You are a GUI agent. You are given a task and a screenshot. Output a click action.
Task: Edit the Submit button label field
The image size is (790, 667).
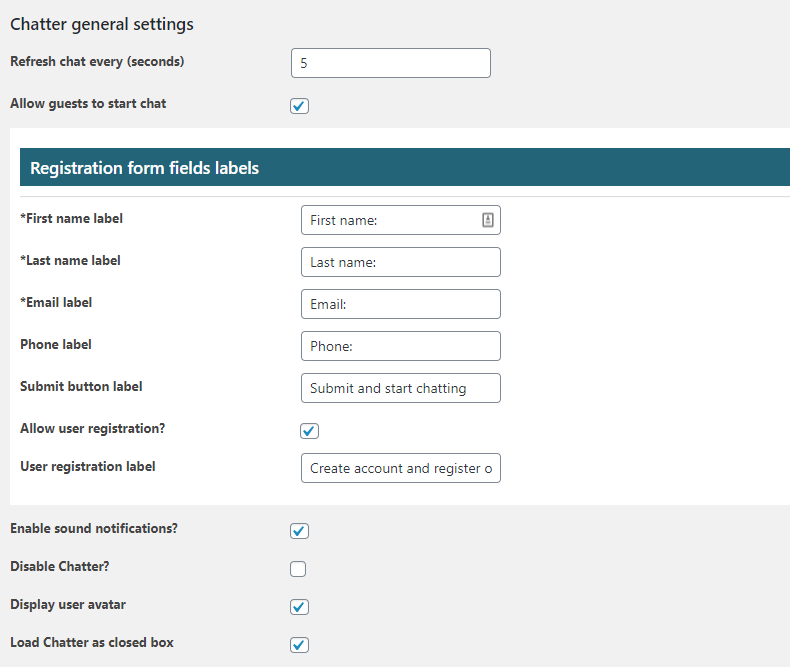401,388
